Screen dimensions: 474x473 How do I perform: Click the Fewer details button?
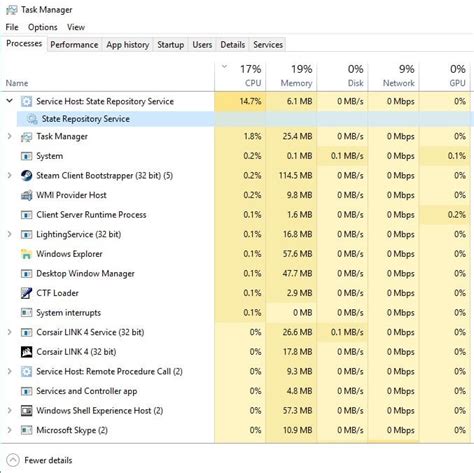point(39,460)
